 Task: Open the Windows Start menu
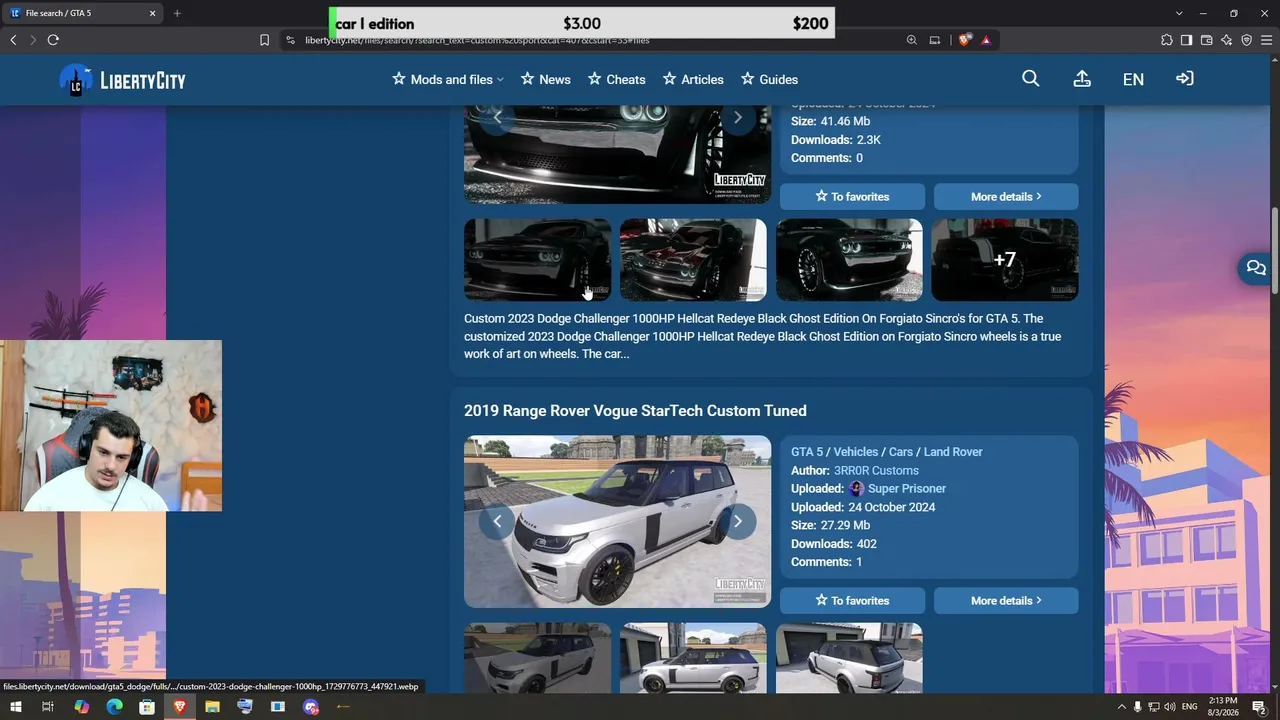coord(15,707)
